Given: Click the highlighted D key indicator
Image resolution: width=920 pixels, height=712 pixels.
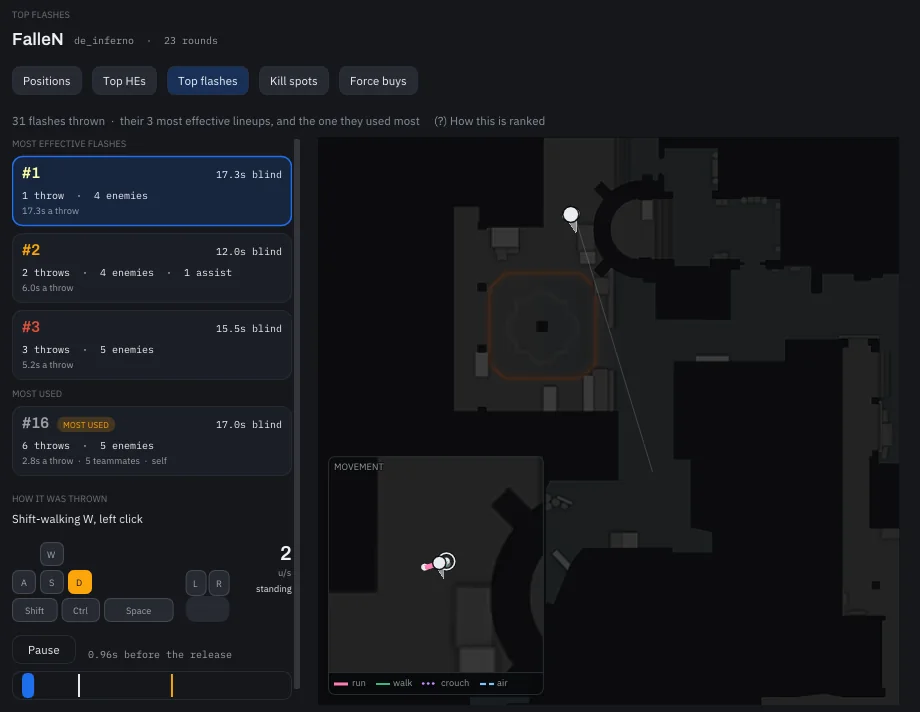Looking at the screenshot, I should pyautogui.click(x=80, y=582).
